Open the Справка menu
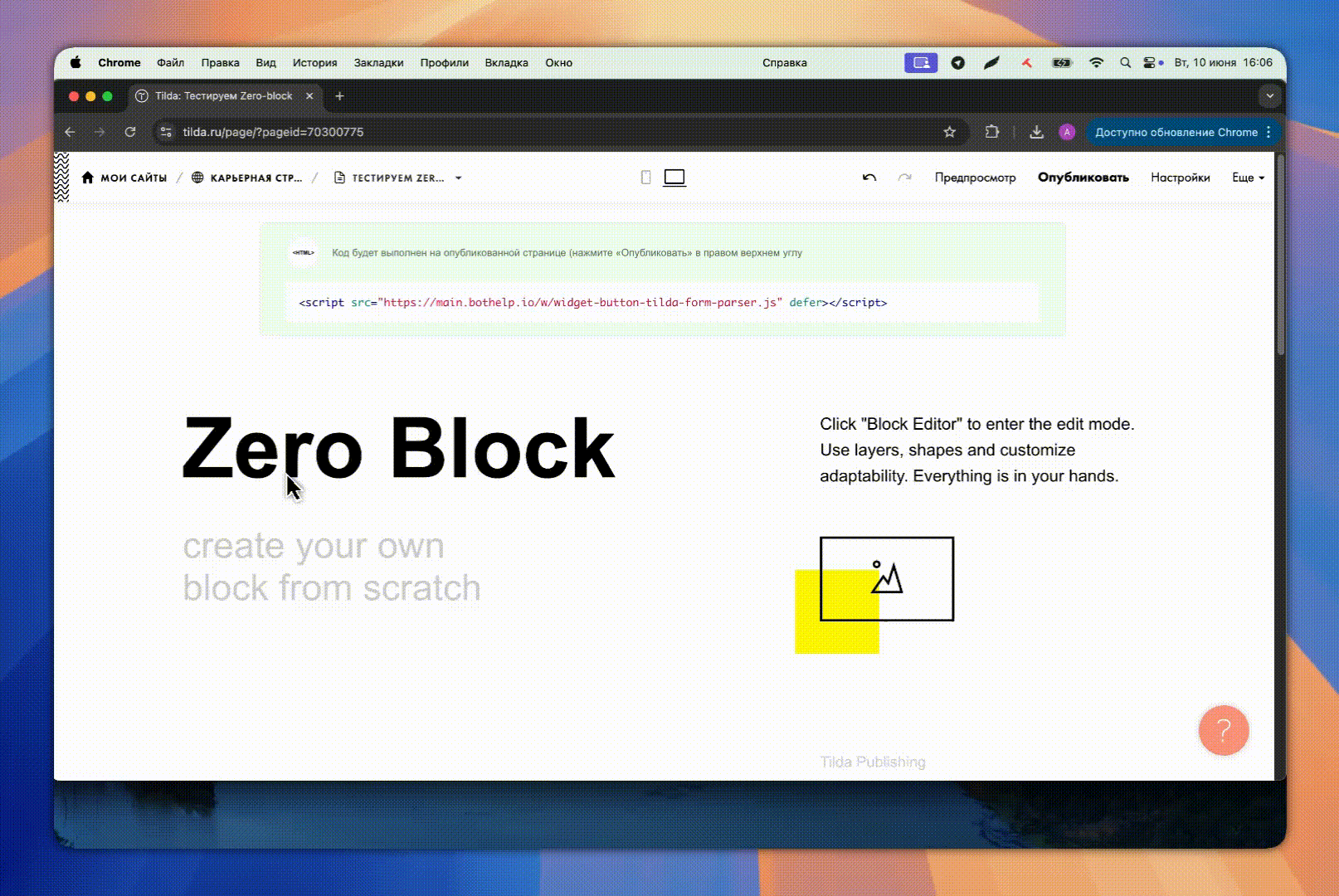Image resolution: width=1339 pixels, height=896 pixels. 784,62
